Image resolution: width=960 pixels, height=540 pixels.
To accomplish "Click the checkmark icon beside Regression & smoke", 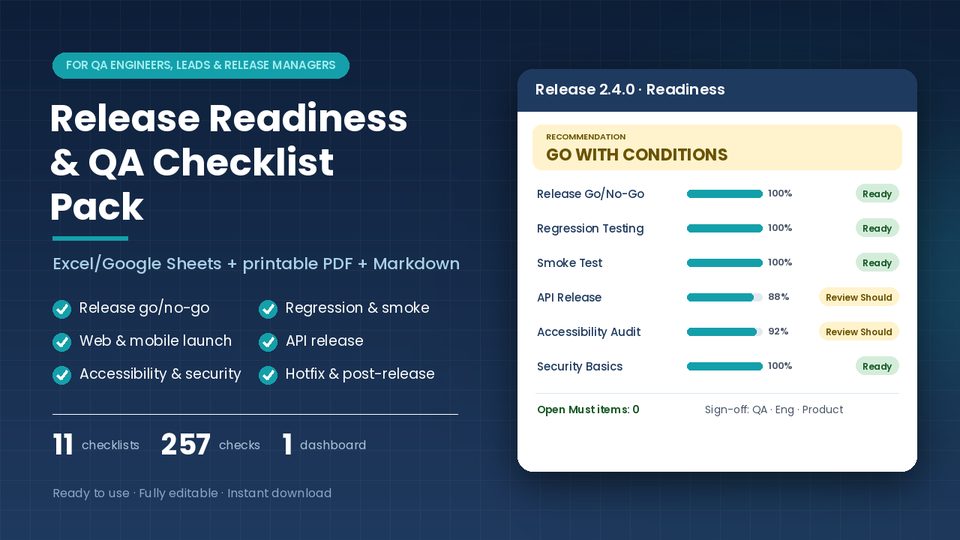I will [x=268, y=309].
